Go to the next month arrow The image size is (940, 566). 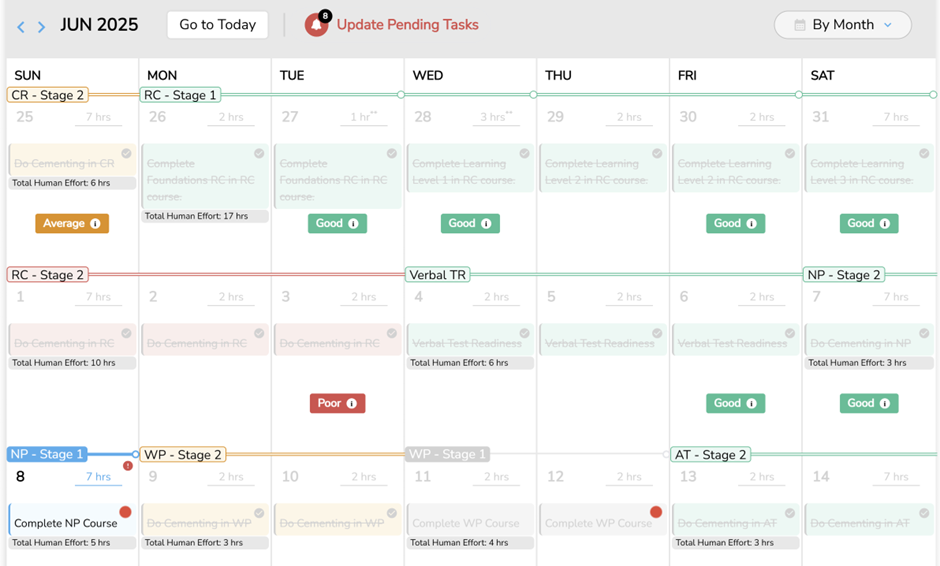pyautogui.click(x=41, y=26)
